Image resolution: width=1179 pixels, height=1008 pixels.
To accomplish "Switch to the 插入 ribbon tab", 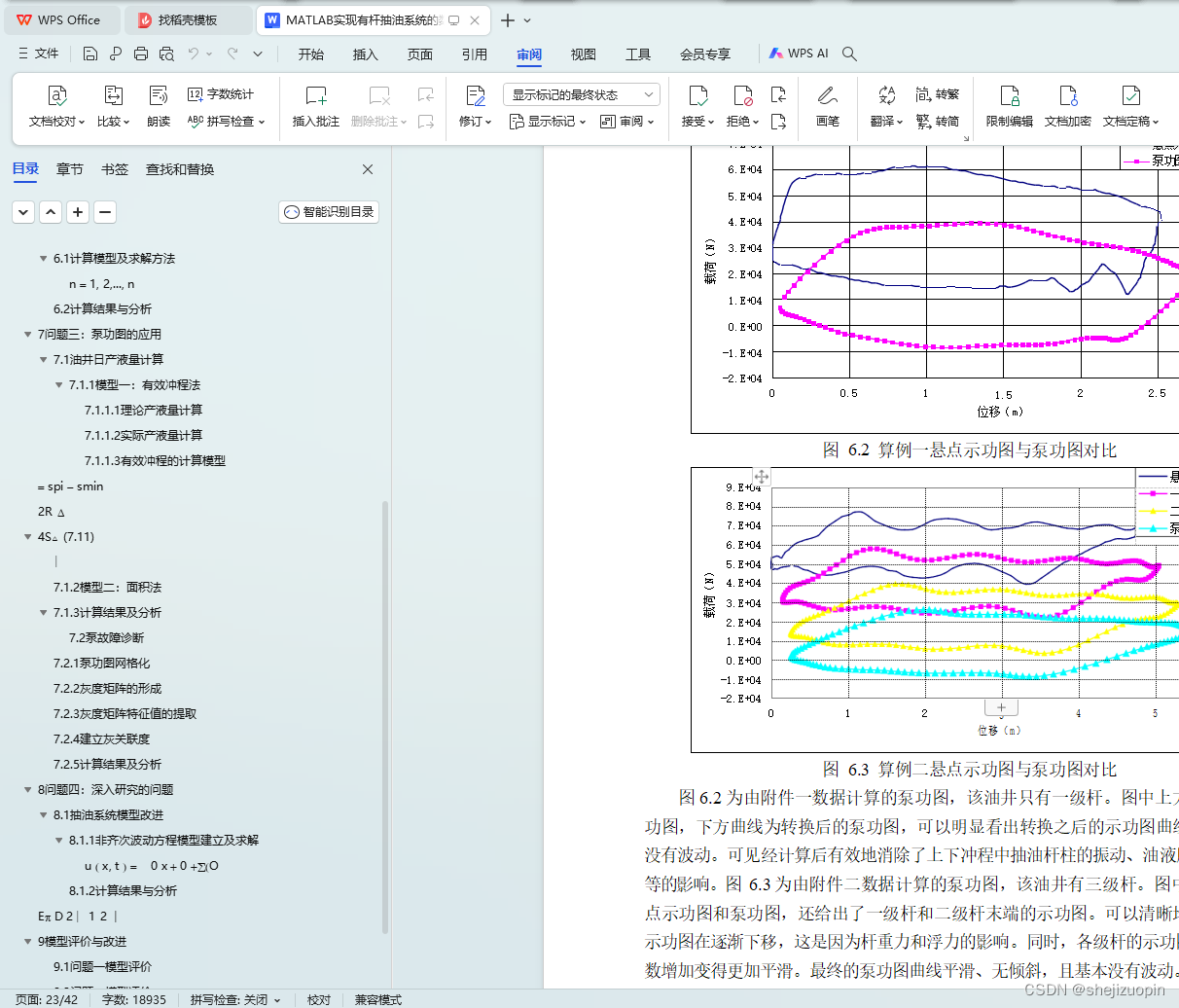I will tap(366, 54).
